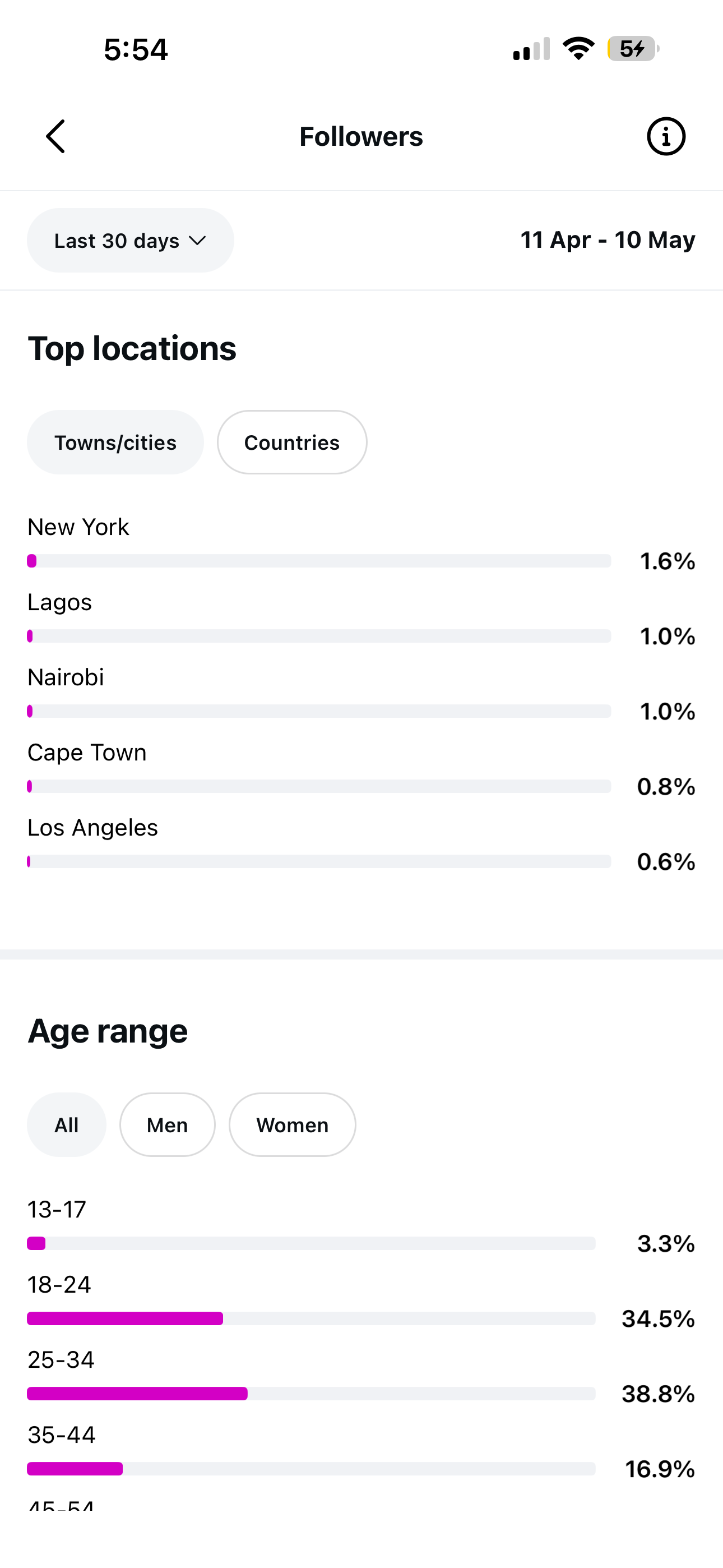
Task: Select the Towns/cities filter
Action: click(115, 442)
